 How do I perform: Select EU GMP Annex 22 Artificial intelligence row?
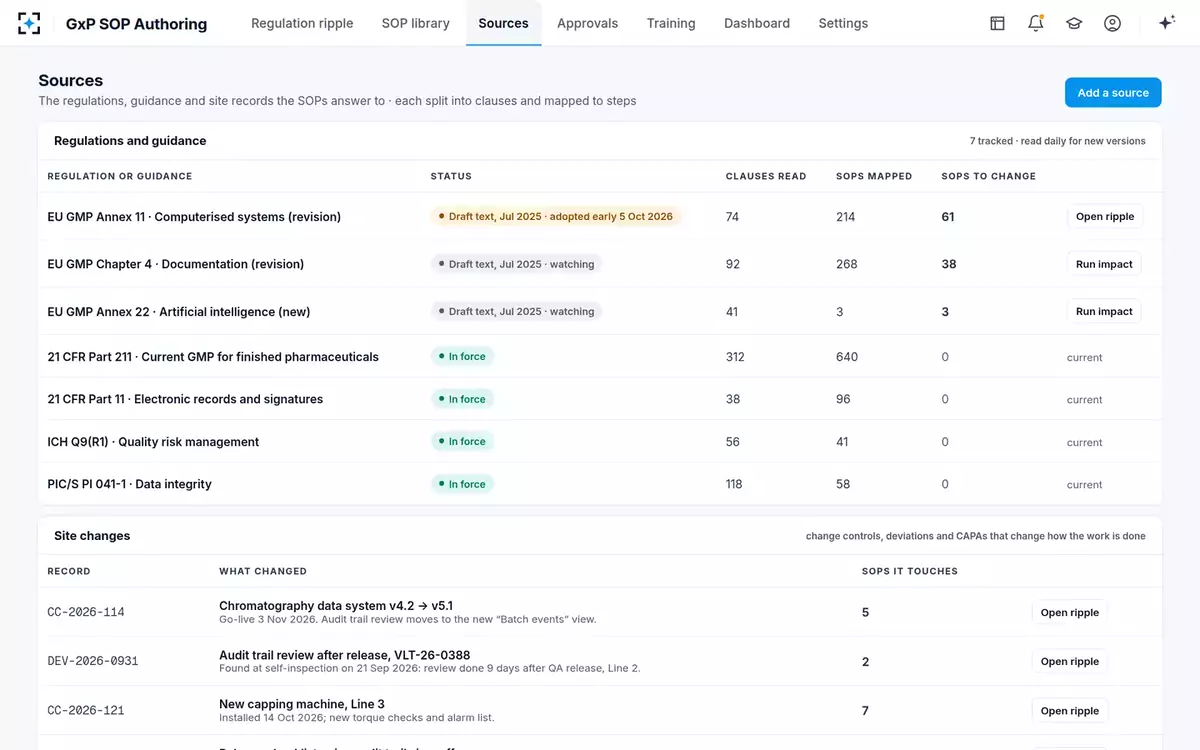point(600,311)
